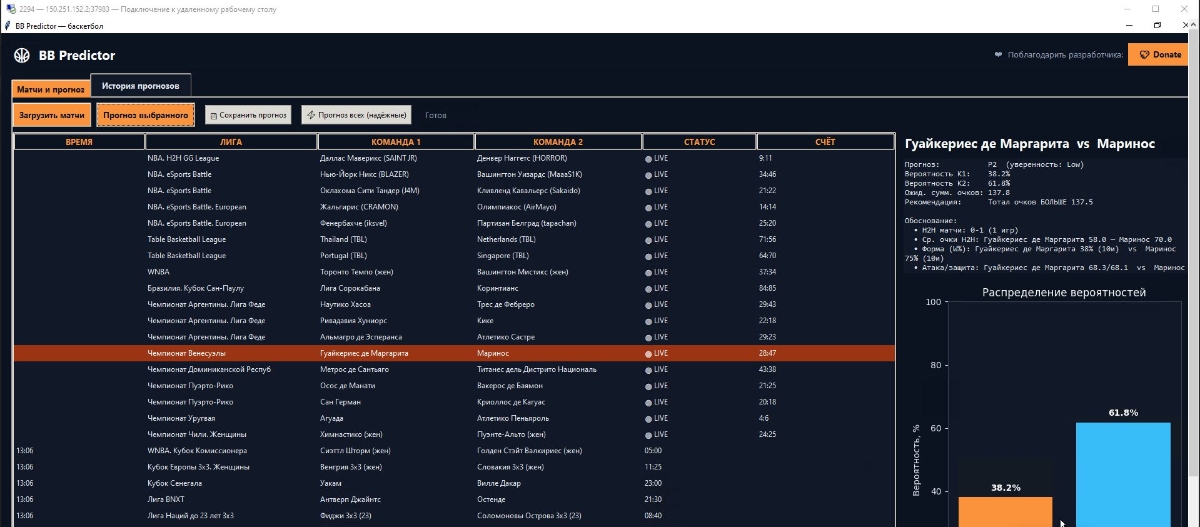Click the СТАТУС column header
The image size is (1200, 527).
(x=699, y=142)
